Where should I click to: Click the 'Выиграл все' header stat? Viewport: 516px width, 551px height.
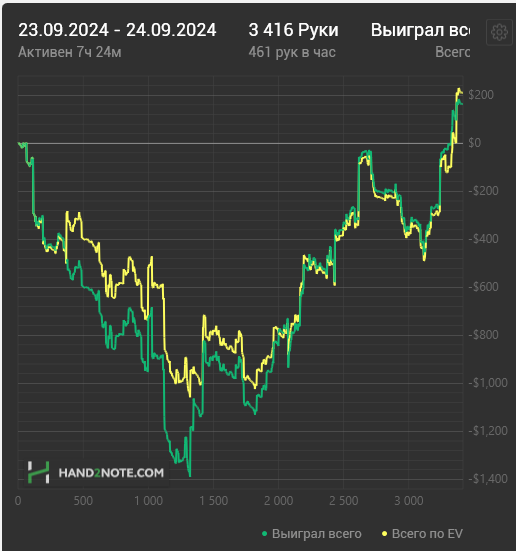click(x=420, y=30)
